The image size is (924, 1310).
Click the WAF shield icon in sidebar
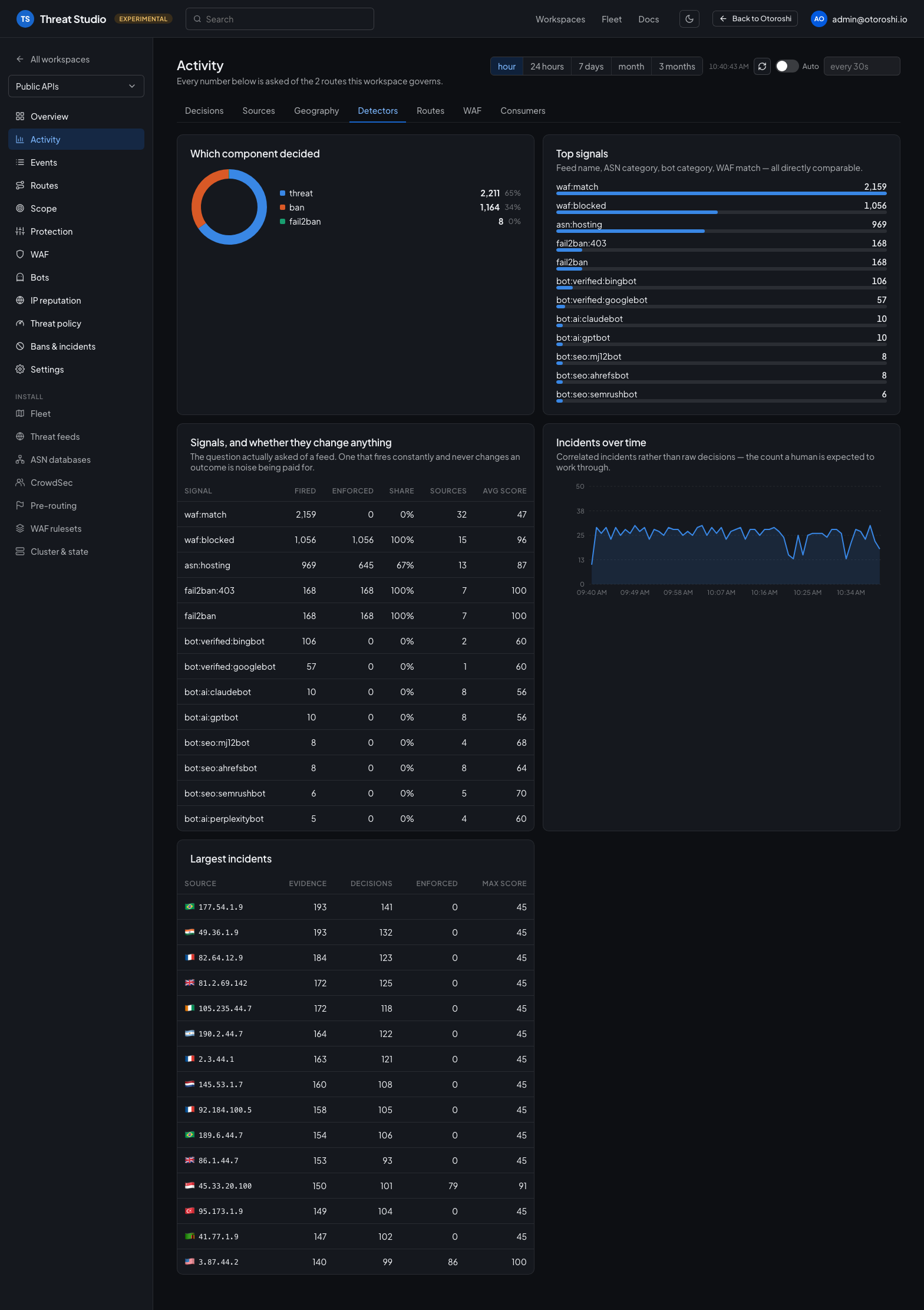20,255
